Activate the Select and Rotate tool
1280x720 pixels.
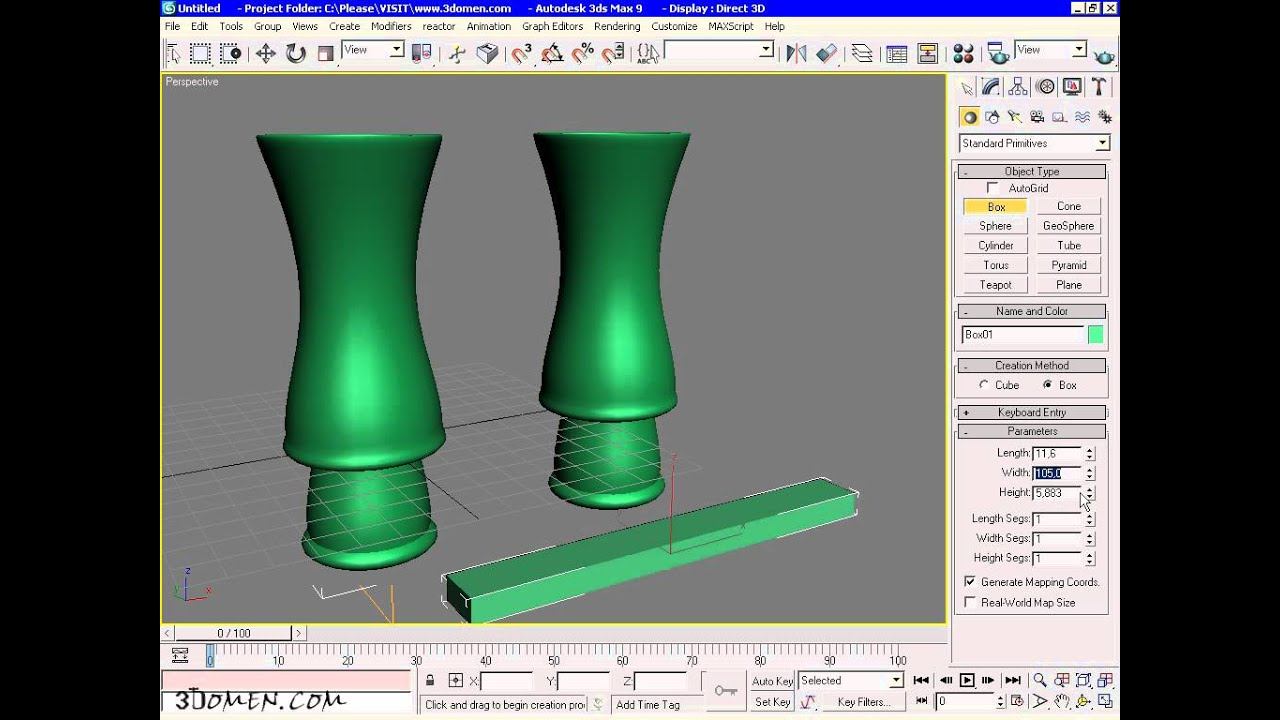(296, 54)
